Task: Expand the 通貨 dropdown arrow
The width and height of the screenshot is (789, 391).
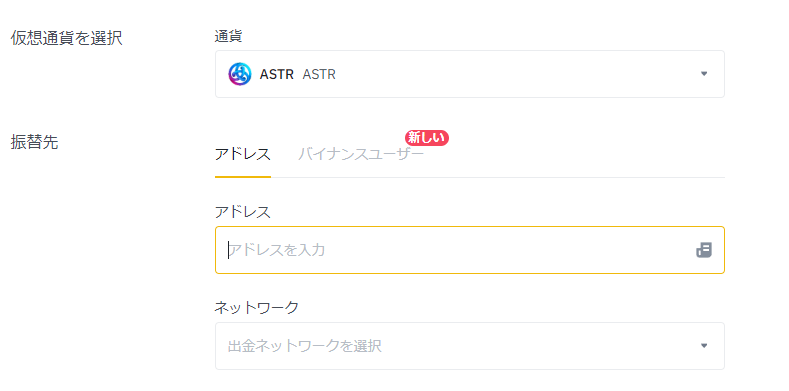Action: (x=704, y=74)
